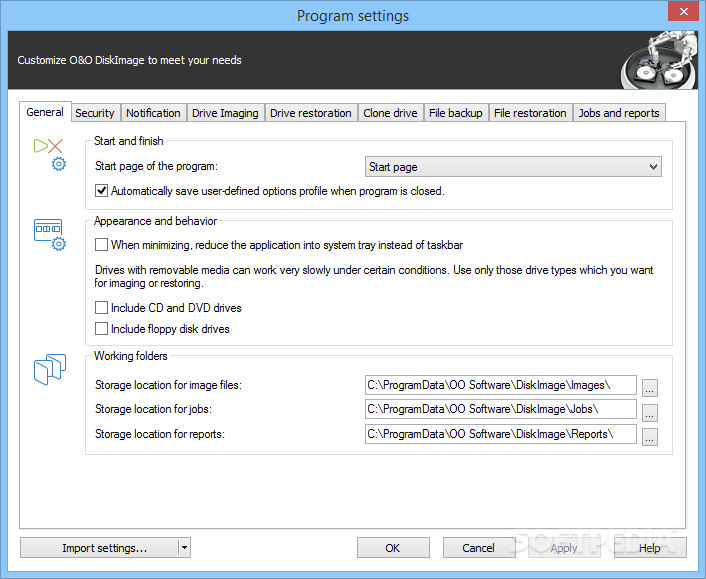Click the Cancel button
706x579 pixels.
(479, 548)
